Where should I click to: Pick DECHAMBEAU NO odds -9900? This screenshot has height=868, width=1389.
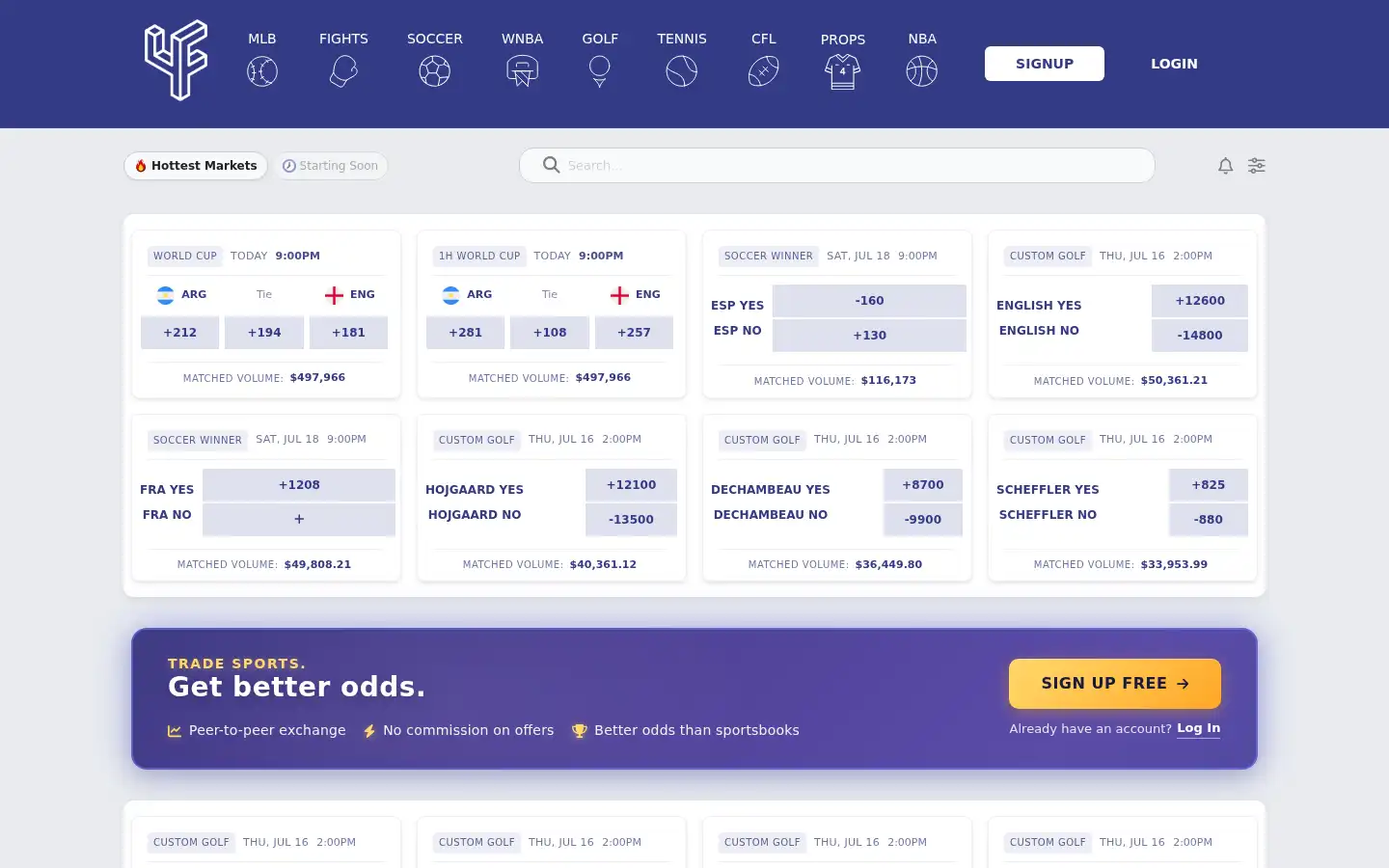[x=923, y=520]
